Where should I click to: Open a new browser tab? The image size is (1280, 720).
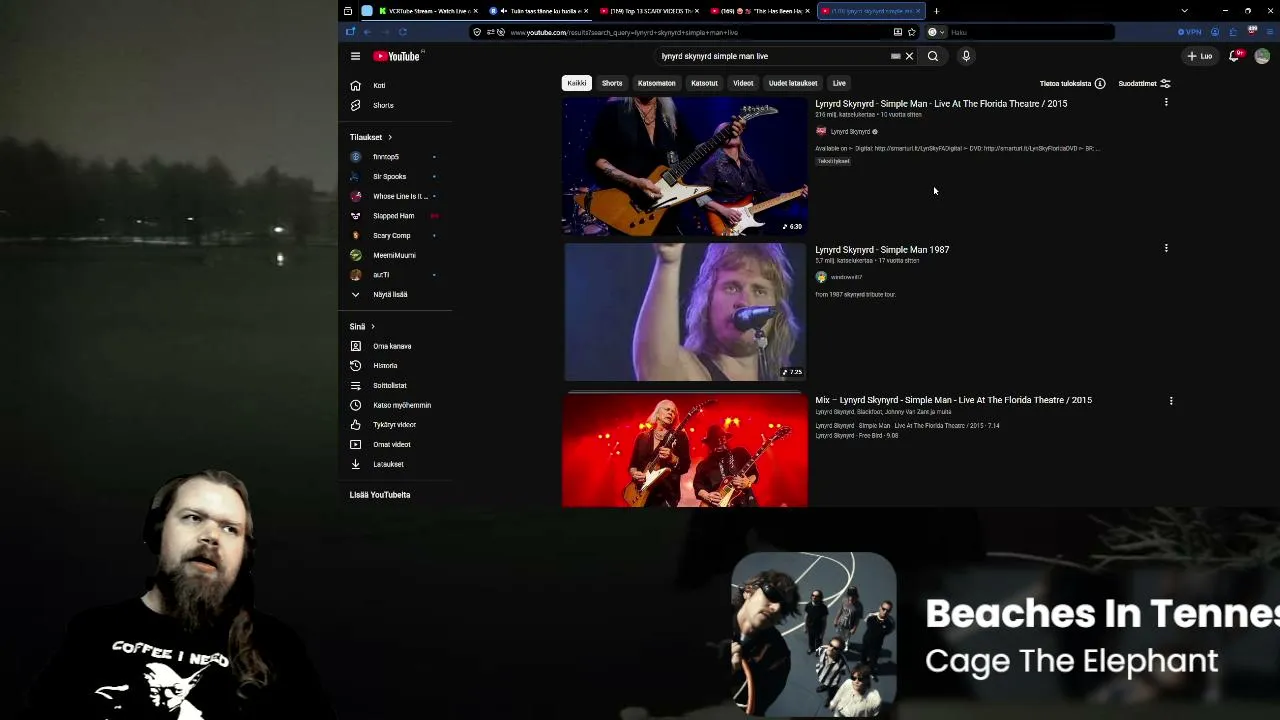tap(937, 11)
